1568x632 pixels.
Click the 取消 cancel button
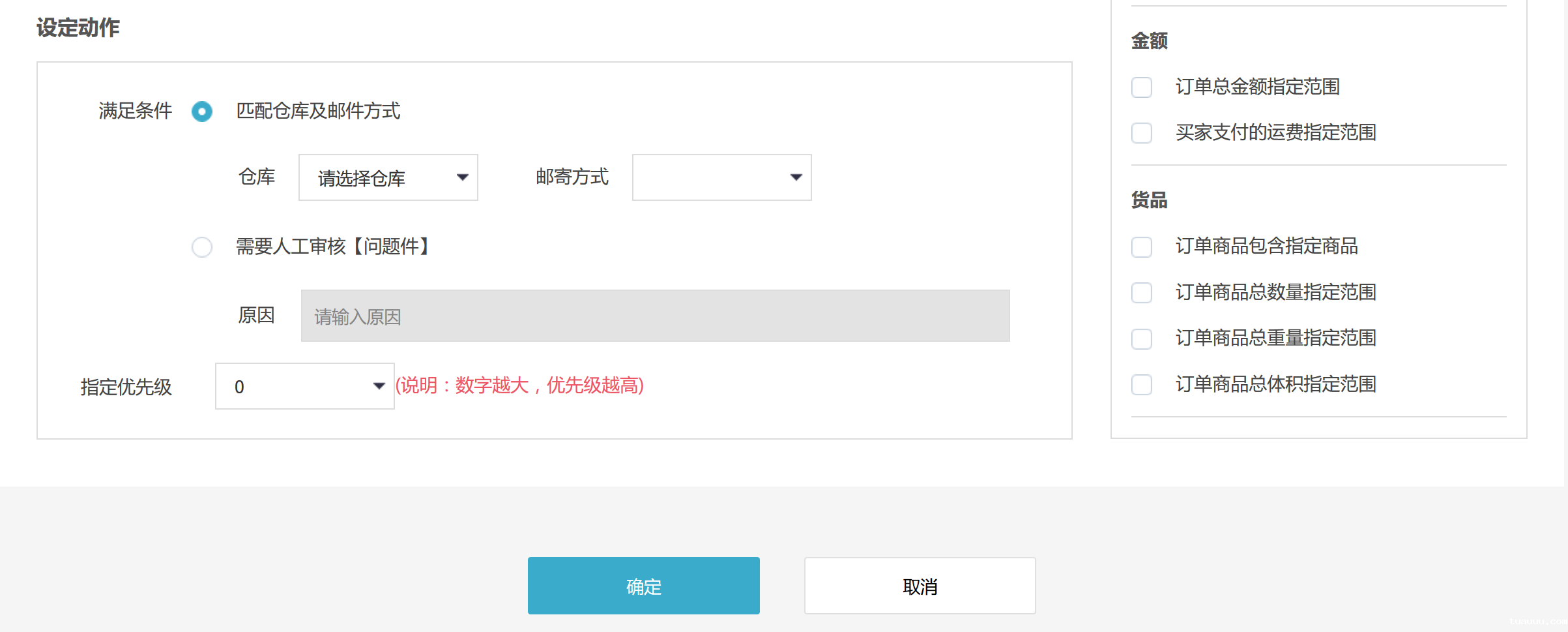[x=920, y=586]
